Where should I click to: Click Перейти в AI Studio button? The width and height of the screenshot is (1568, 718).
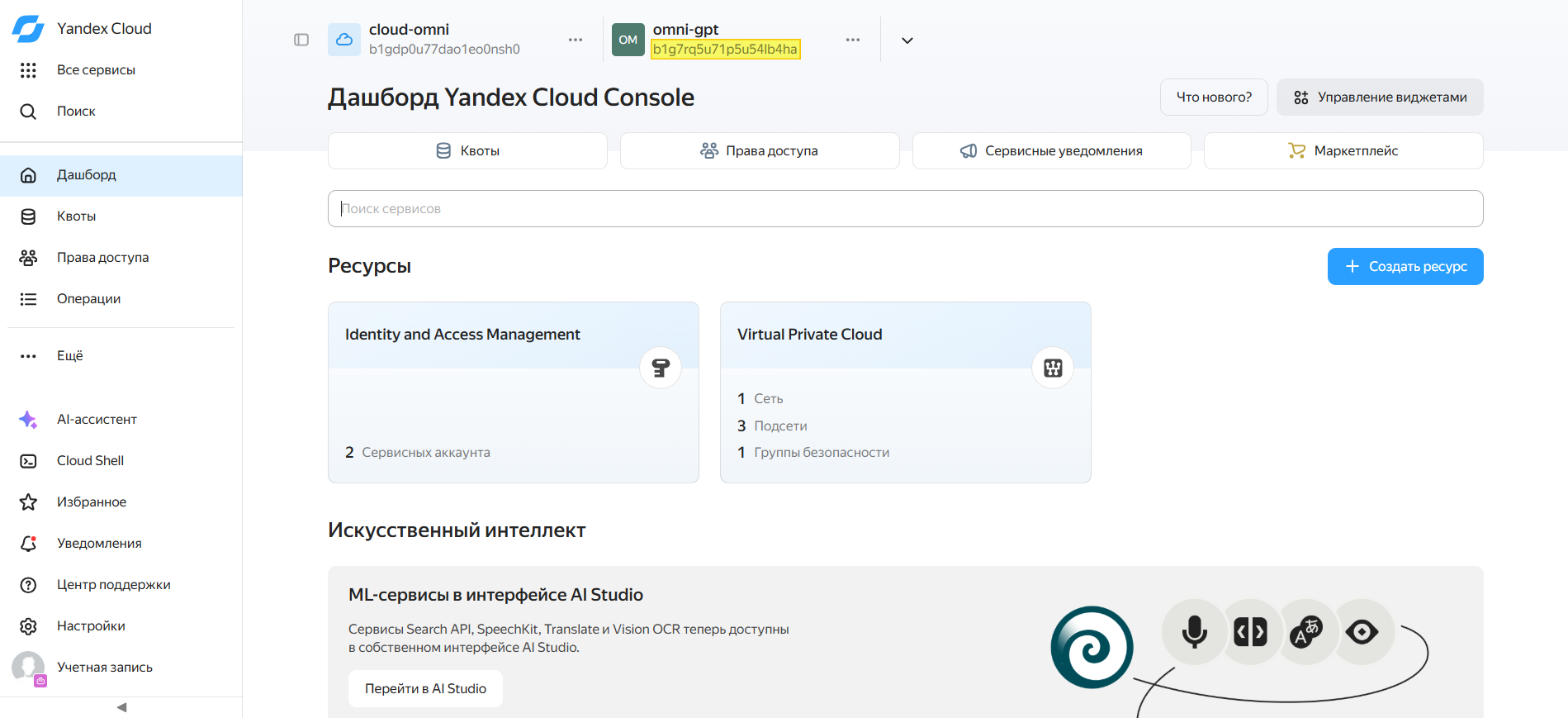click(425, 689)
